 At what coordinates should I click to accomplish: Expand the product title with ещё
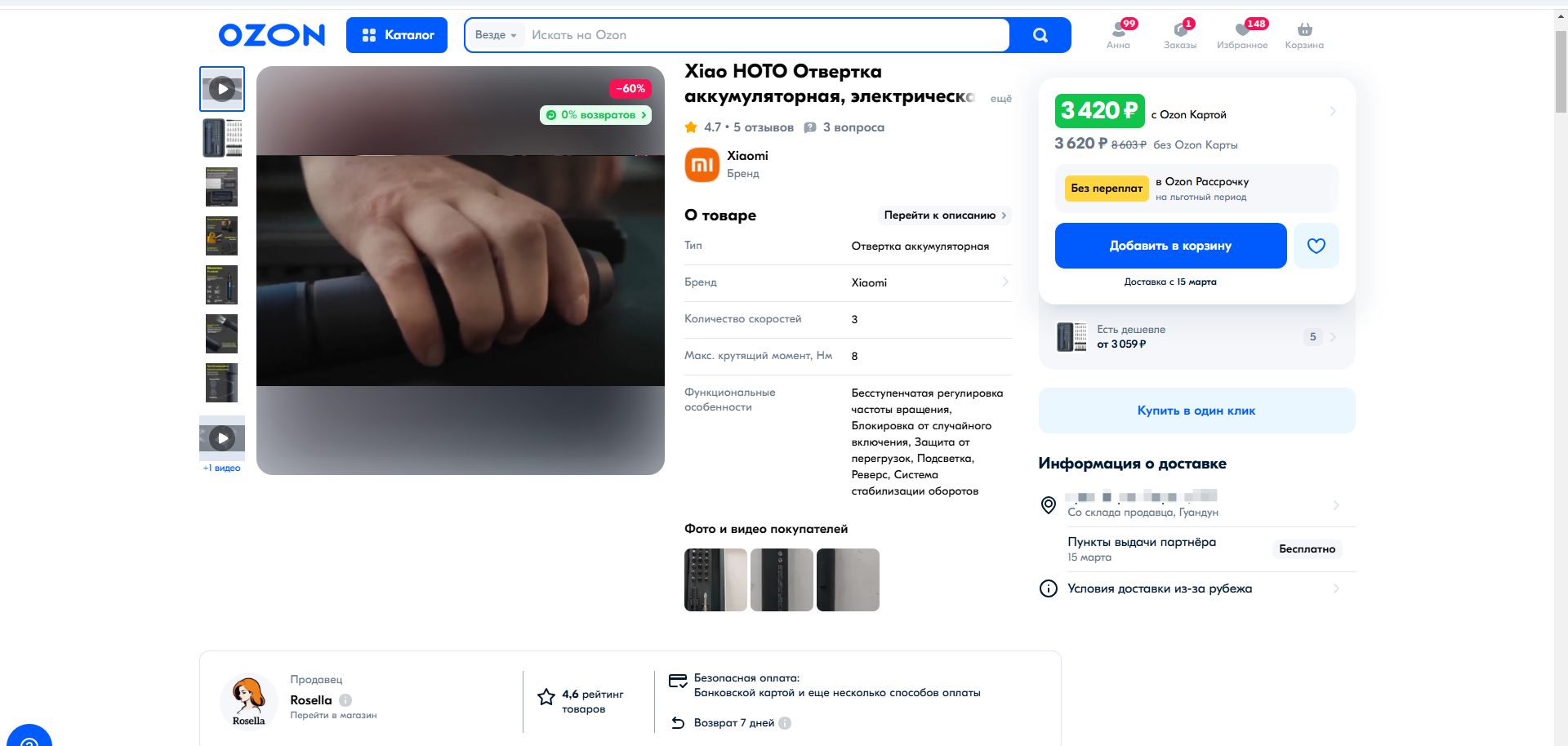pyautogui.click(x=1000, y=98)
